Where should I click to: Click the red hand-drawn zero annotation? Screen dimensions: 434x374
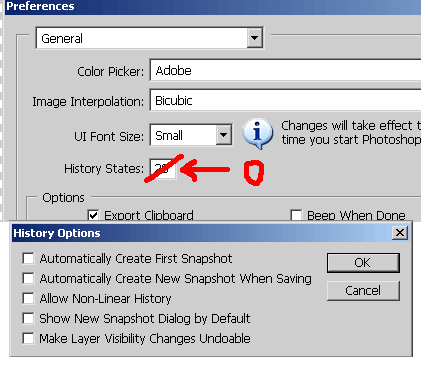point(254,173)
